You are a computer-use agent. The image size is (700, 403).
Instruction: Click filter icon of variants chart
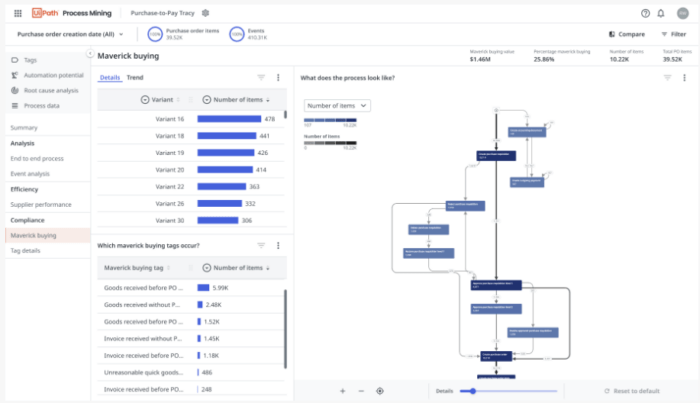[x=261, y=78]
